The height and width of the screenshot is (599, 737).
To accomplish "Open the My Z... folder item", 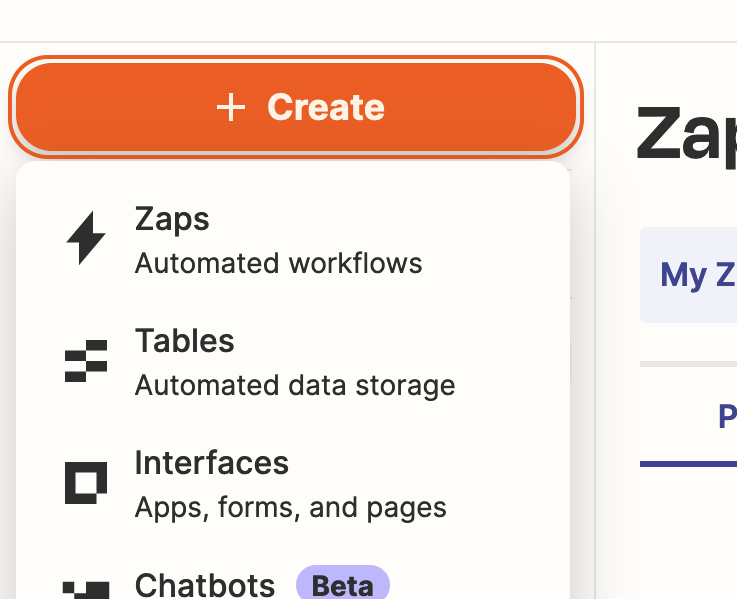I will coord(689,275).
